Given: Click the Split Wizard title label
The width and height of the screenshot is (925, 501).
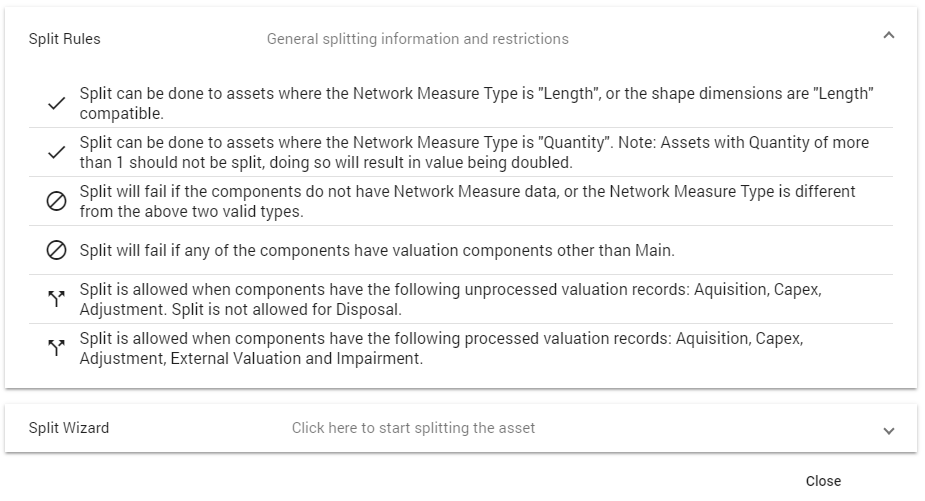Looking at the screenshot, I should [69, 428].
